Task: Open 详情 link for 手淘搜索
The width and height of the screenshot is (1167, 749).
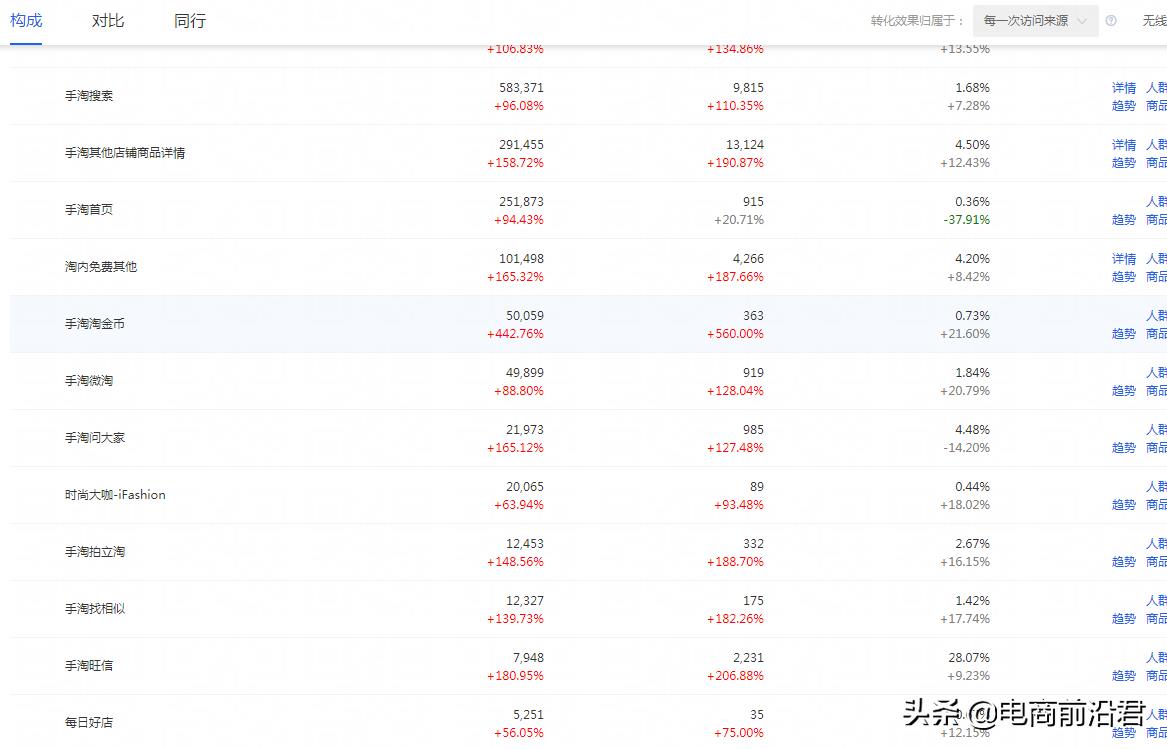Action: [1124, 88]
